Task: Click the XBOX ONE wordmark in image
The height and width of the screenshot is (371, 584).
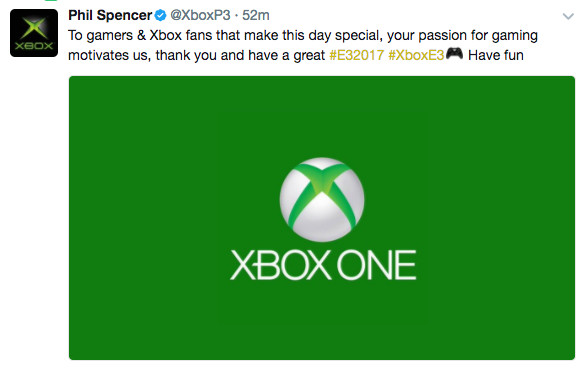Action: click(x=323, y=265)
